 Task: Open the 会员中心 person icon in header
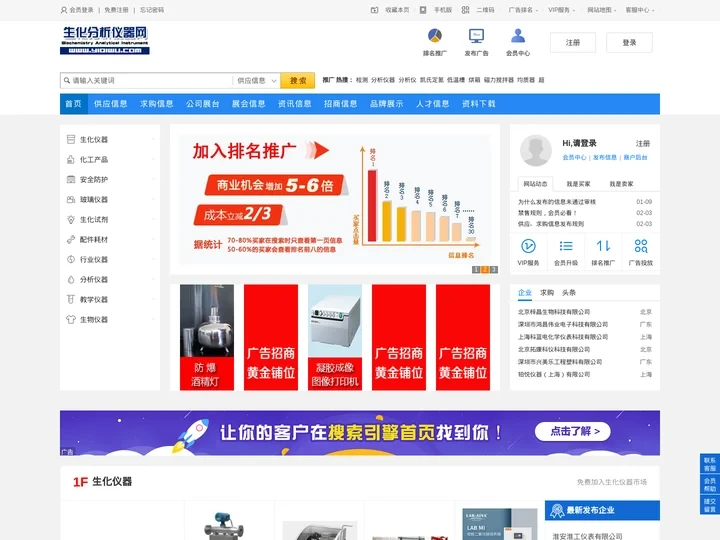point(518,35)
